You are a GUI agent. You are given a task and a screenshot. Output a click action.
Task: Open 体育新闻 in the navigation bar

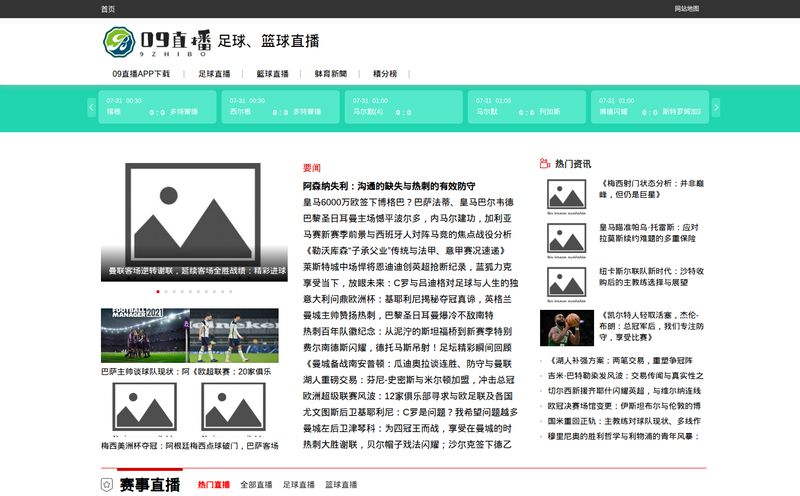pos(331,73)
